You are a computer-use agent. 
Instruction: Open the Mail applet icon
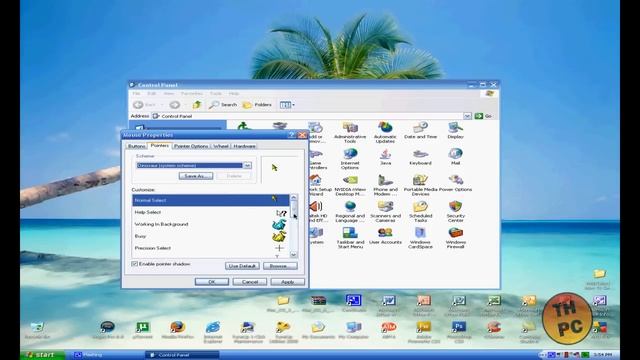click(x=456, y=157)
